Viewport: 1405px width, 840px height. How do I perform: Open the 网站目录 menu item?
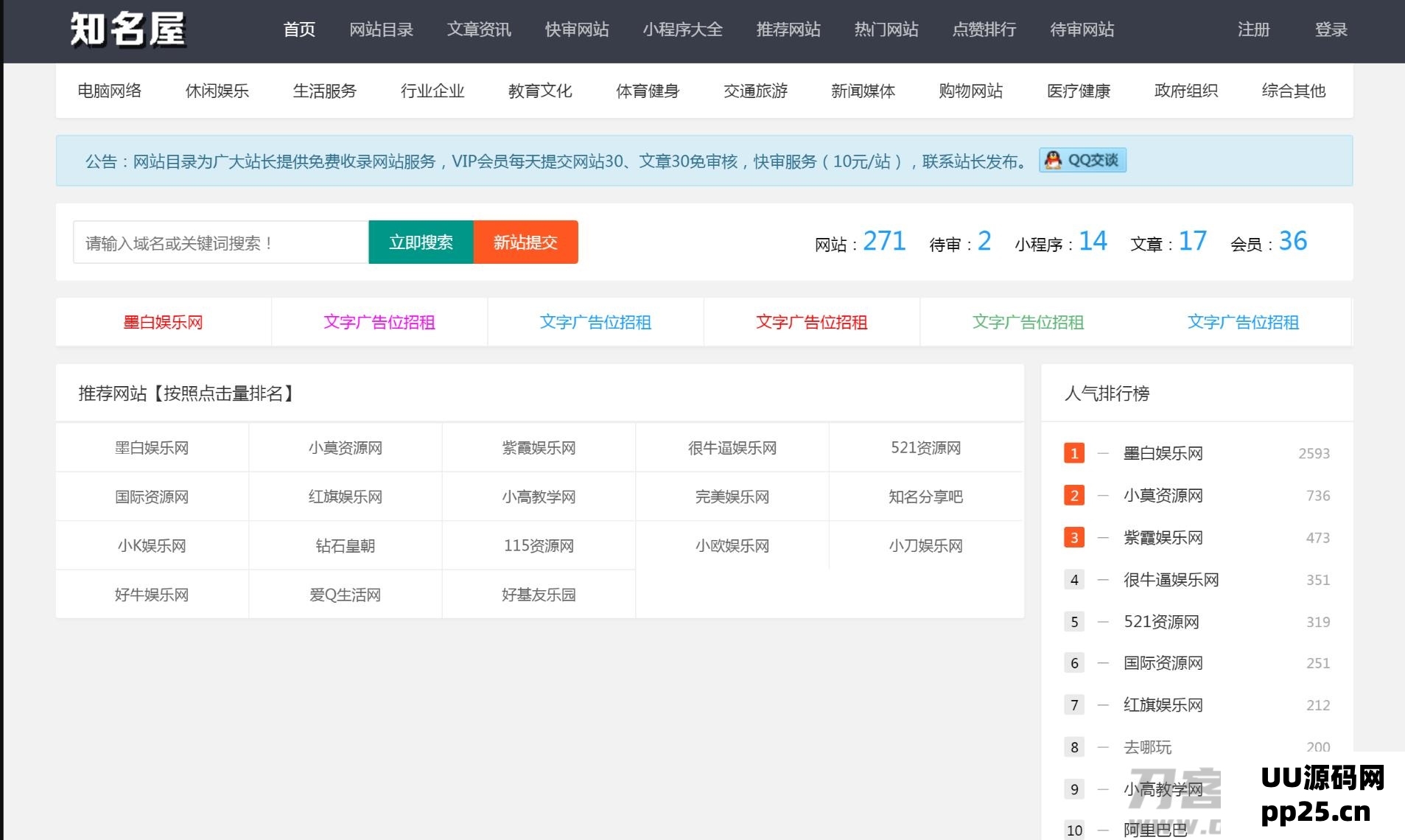click(x=381, y=30)
